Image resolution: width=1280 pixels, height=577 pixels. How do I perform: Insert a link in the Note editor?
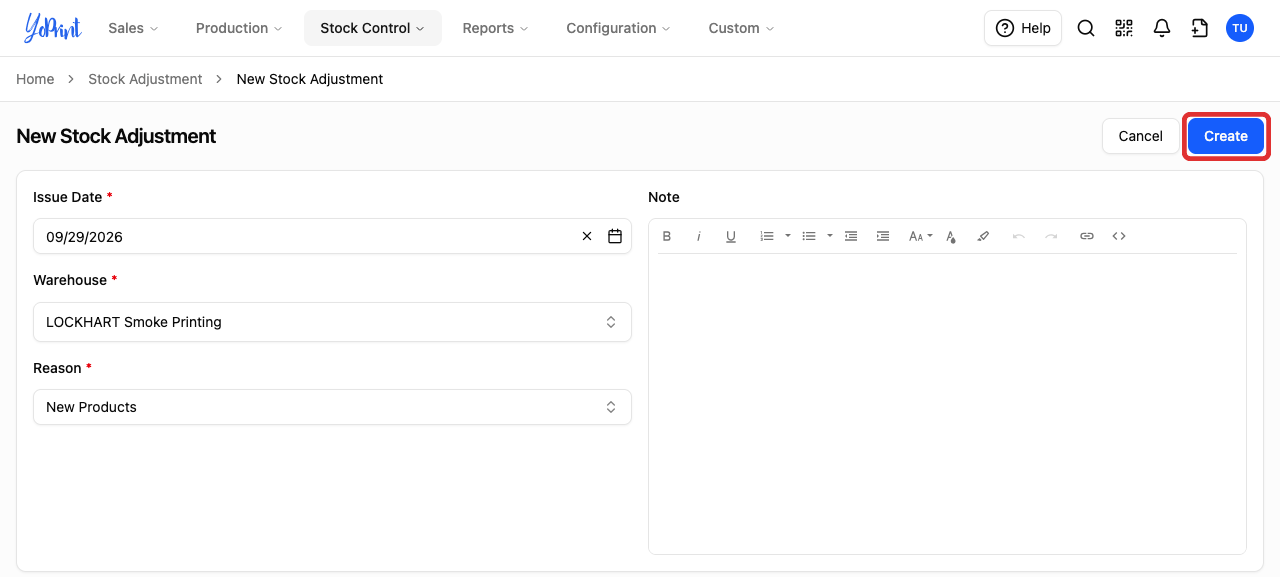1087,236
